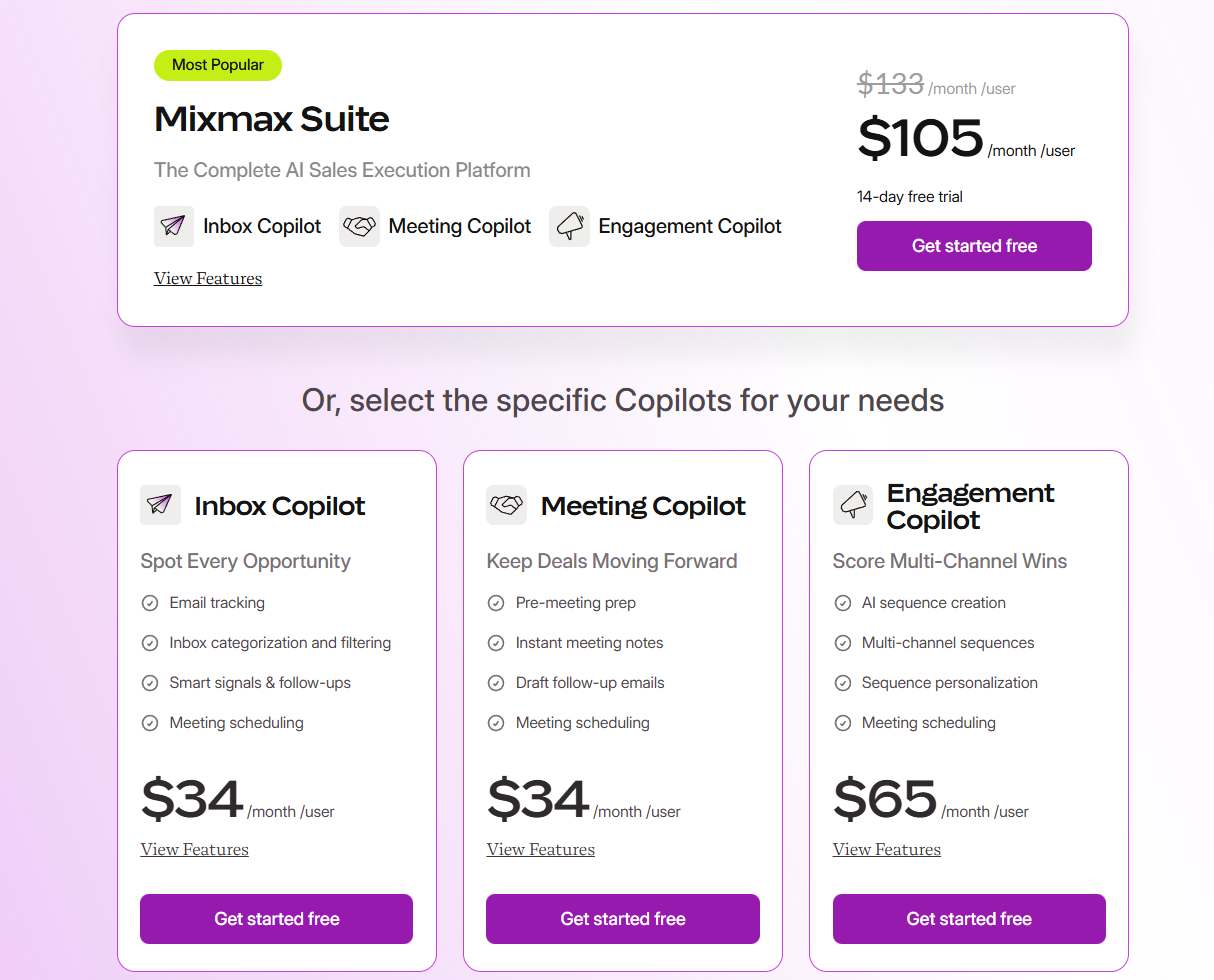Viewport: 1214px width, 980px height.
Task: Click Get started free under Engagement Copilot
Action: [968, 918]
